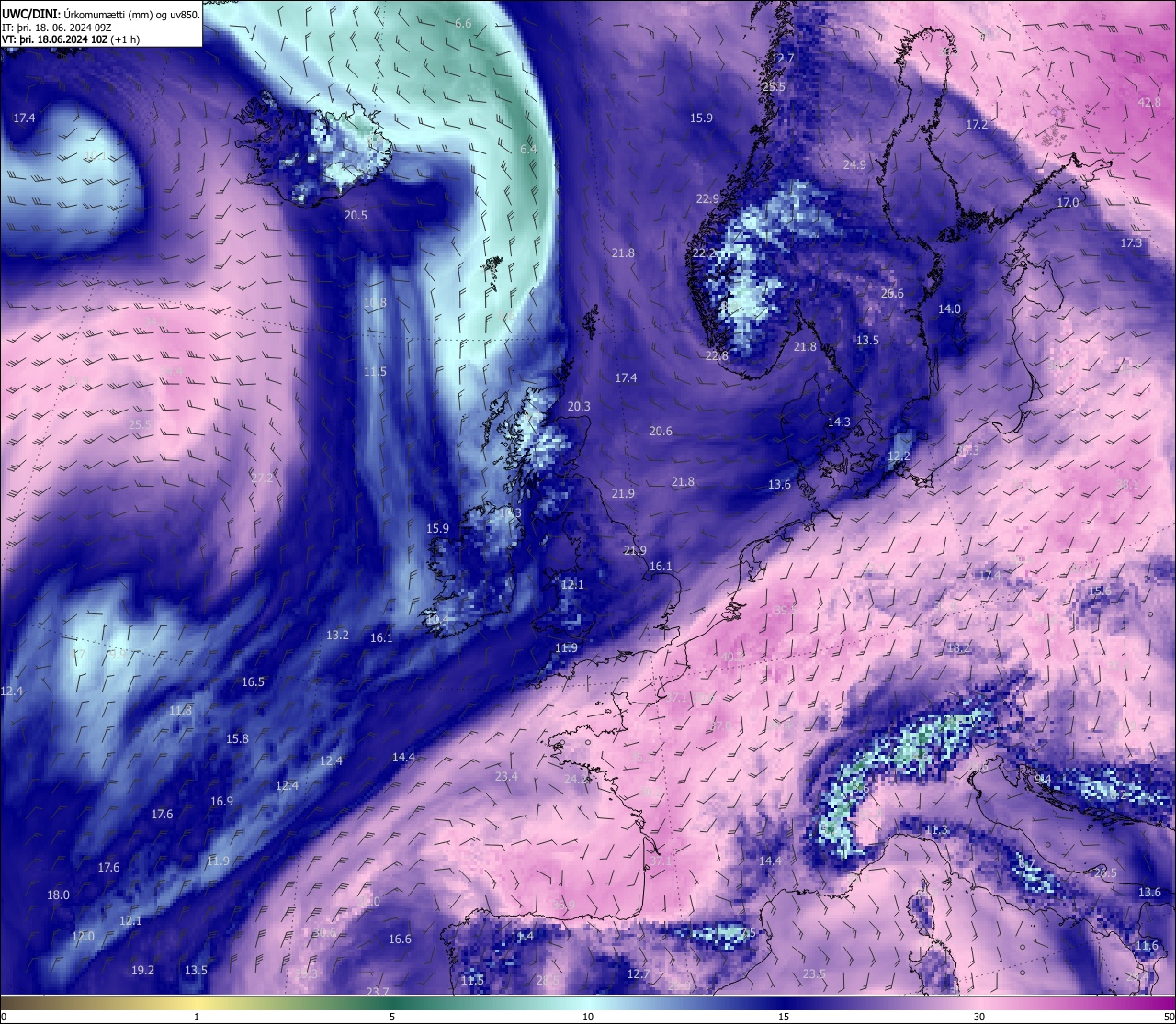Click the 11.3 value over Italy

(x=936, y=831)
